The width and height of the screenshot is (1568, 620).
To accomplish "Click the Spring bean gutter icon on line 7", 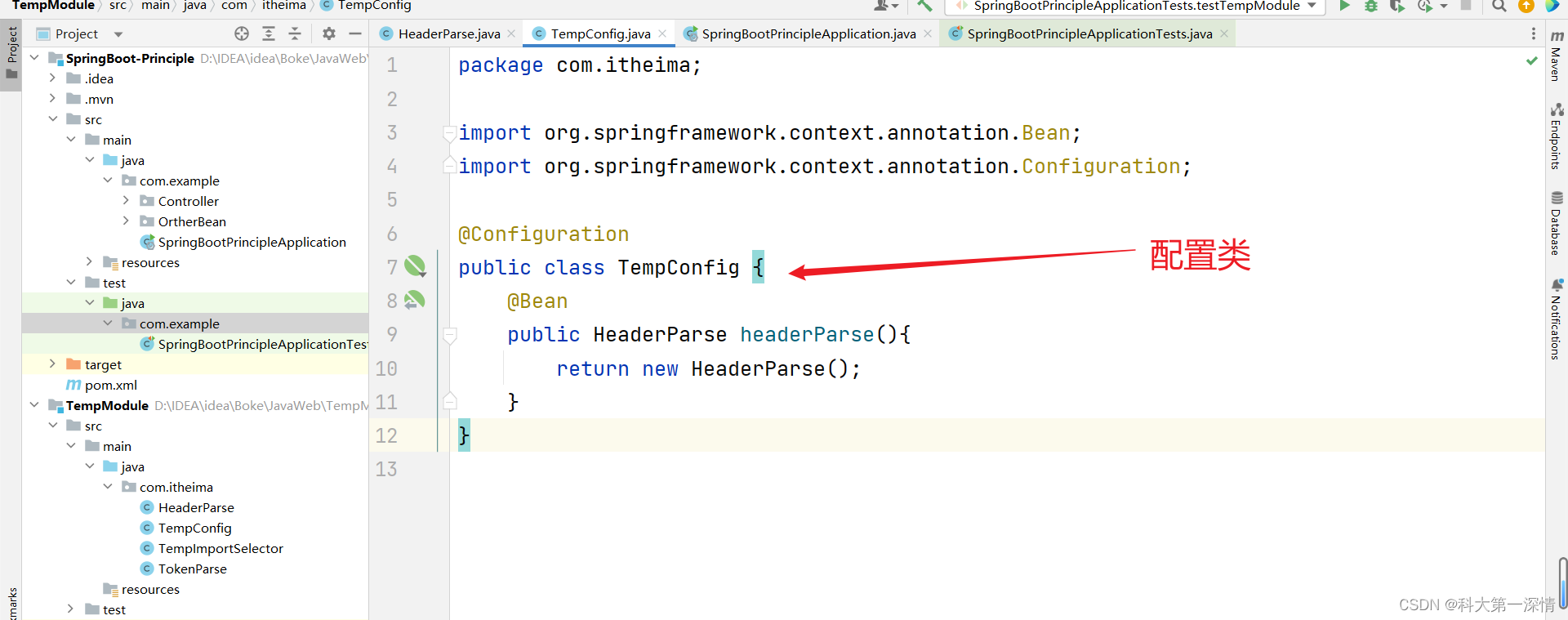I will [x=416, y=266].
